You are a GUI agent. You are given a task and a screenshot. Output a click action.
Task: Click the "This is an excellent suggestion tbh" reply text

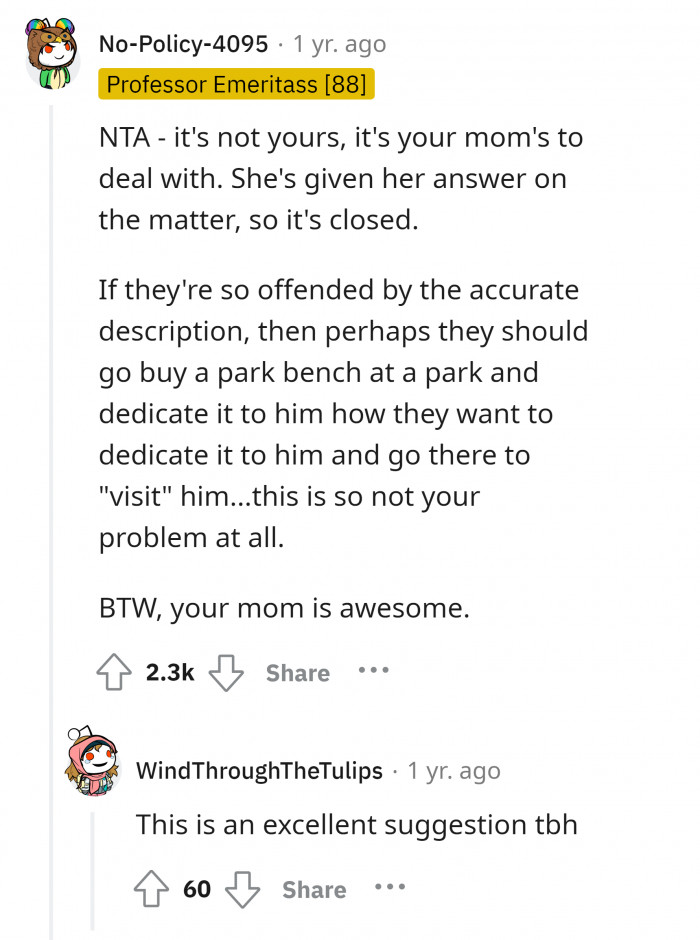(x=356, y=825)
